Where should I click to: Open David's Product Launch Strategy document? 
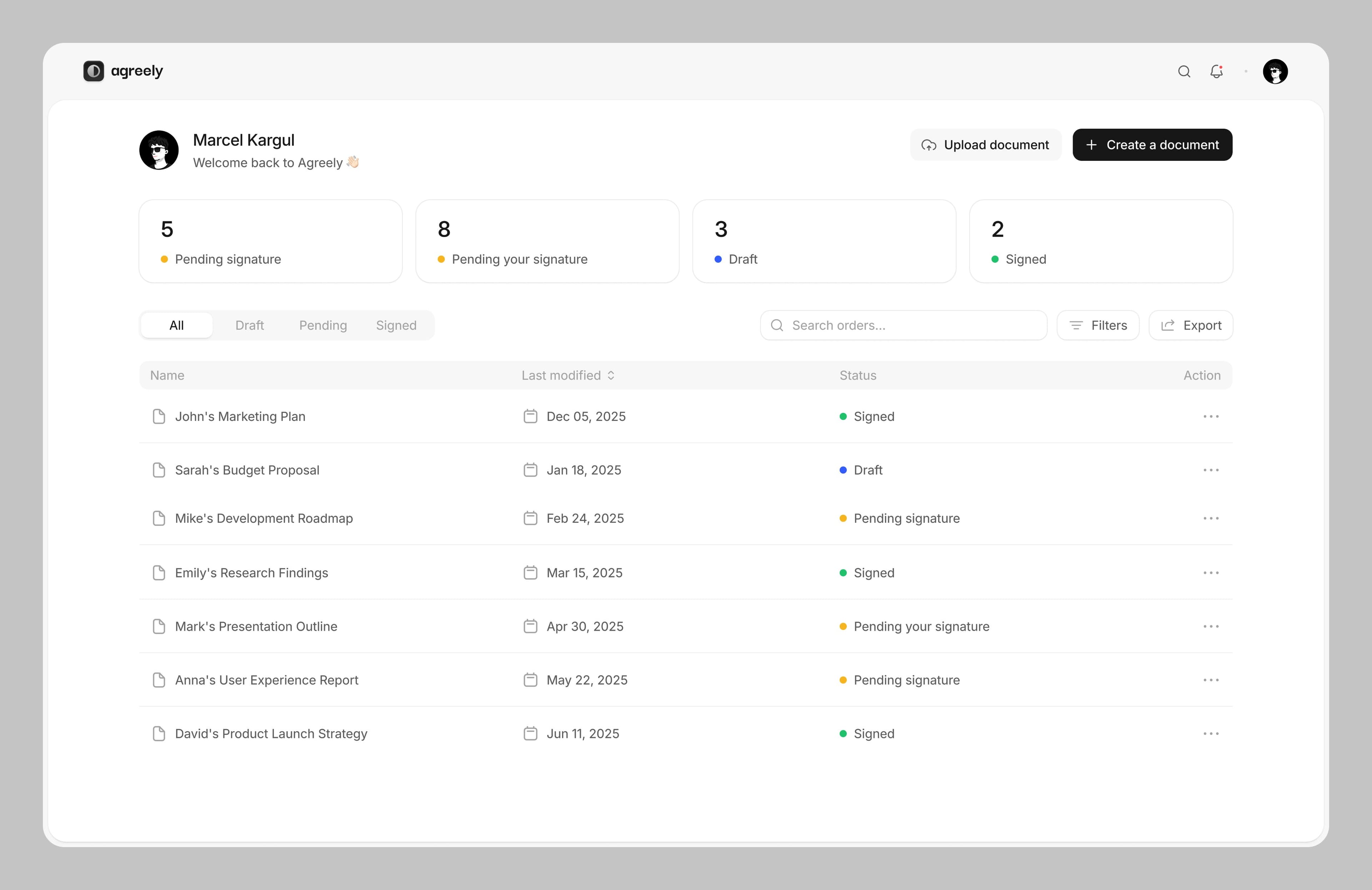point(271,734)
